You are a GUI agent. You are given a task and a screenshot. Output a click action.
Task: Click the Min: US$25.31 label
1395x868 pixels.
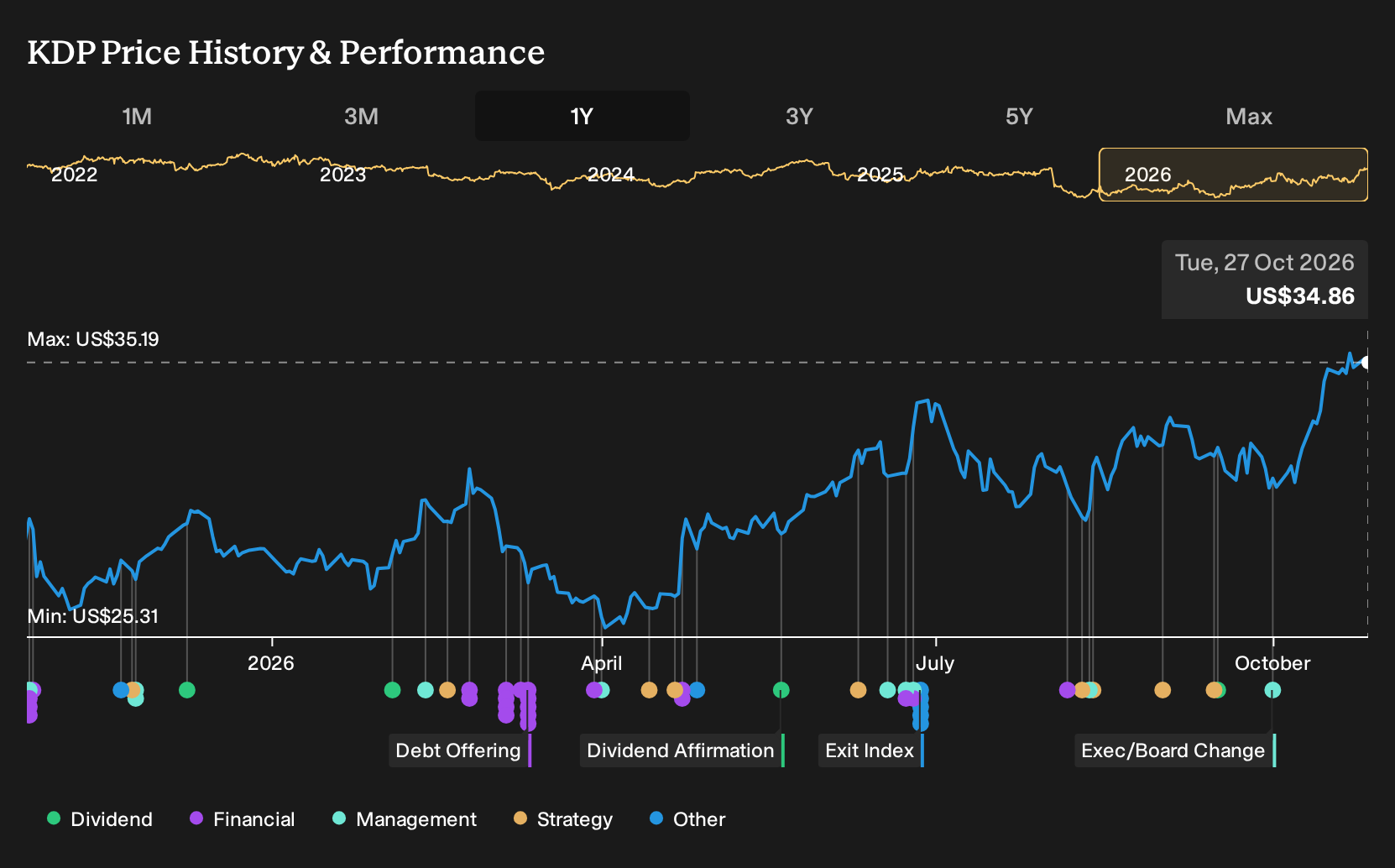93,616
